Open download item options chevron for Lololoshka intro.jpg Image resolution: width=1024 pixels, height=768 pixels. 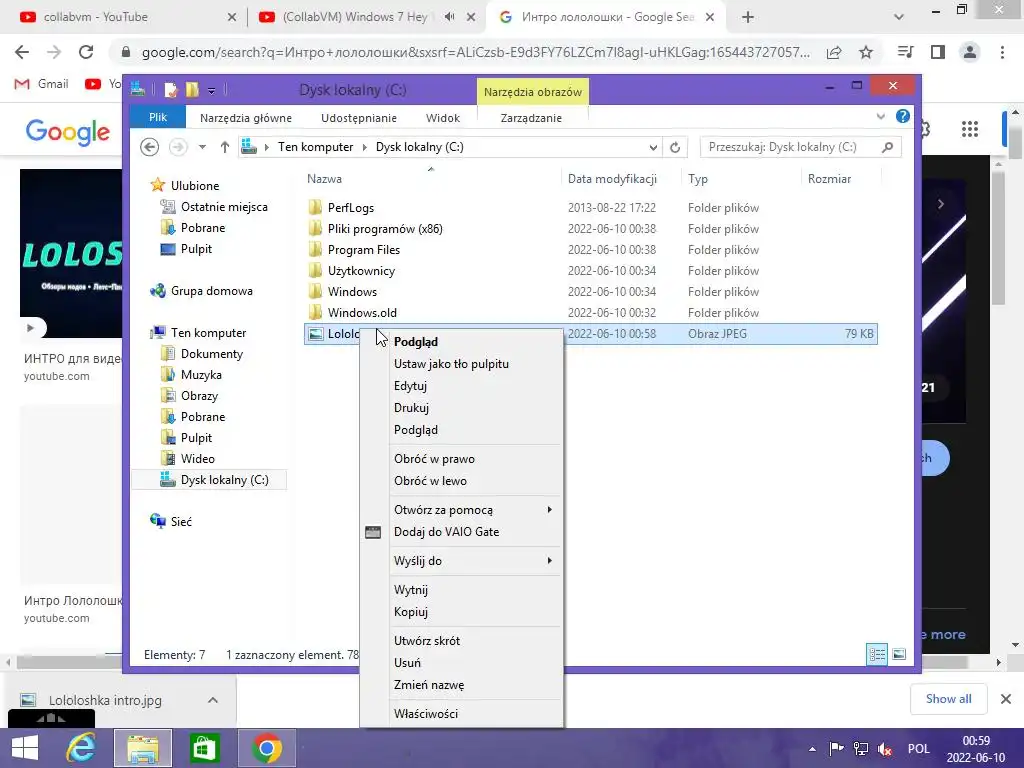click(x=213, y=700)
